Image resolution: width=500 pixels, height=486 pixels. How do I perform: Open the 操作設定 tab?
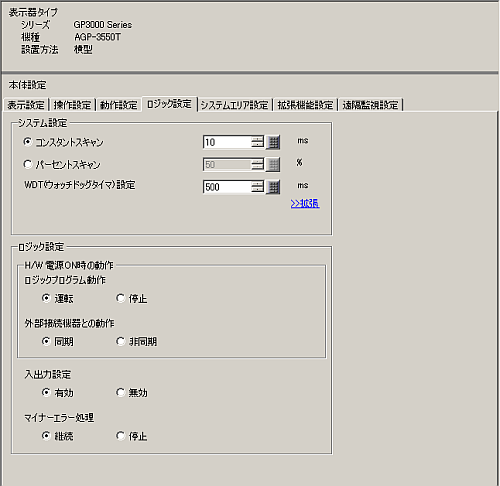72,105
